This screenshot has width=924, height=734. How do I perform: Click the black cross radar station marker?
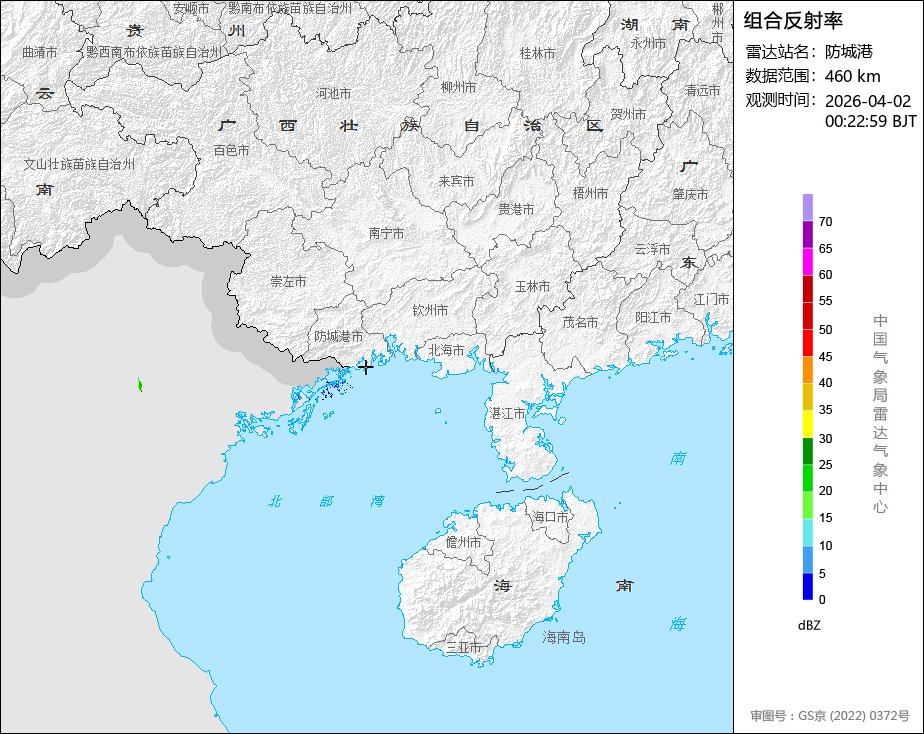coord(365,367)
